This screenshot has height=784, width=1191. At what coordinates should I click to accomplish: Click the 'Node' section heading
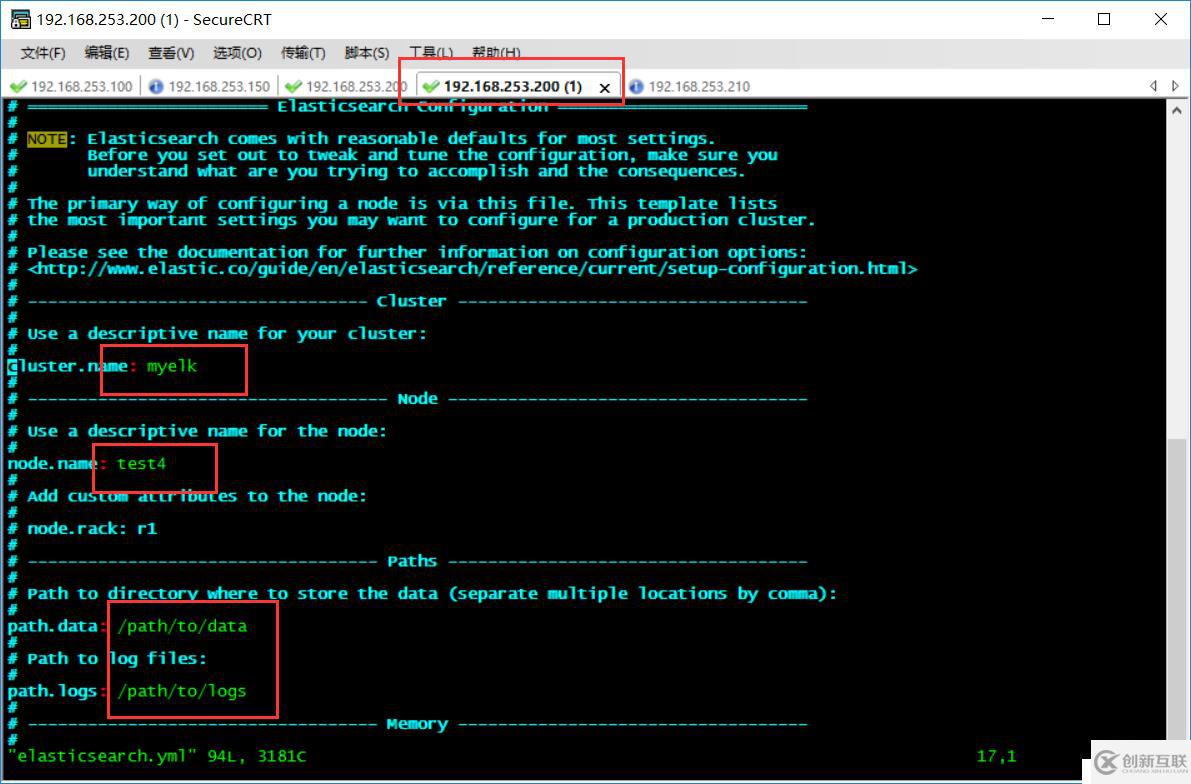tap(417, 399)
